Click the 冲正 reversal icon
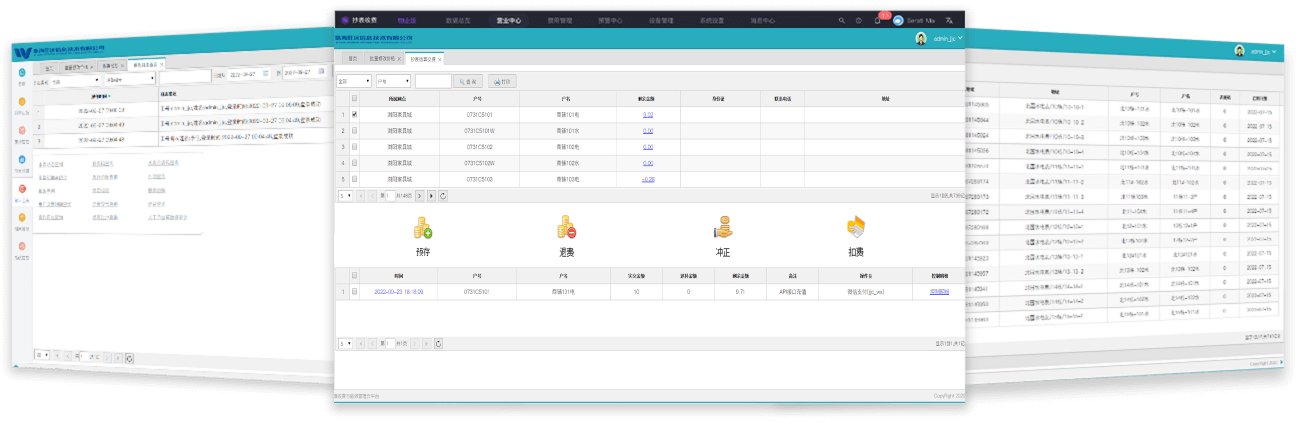Image resolution: width=1298 pixels, height=423 pixels. coord(722,227)
